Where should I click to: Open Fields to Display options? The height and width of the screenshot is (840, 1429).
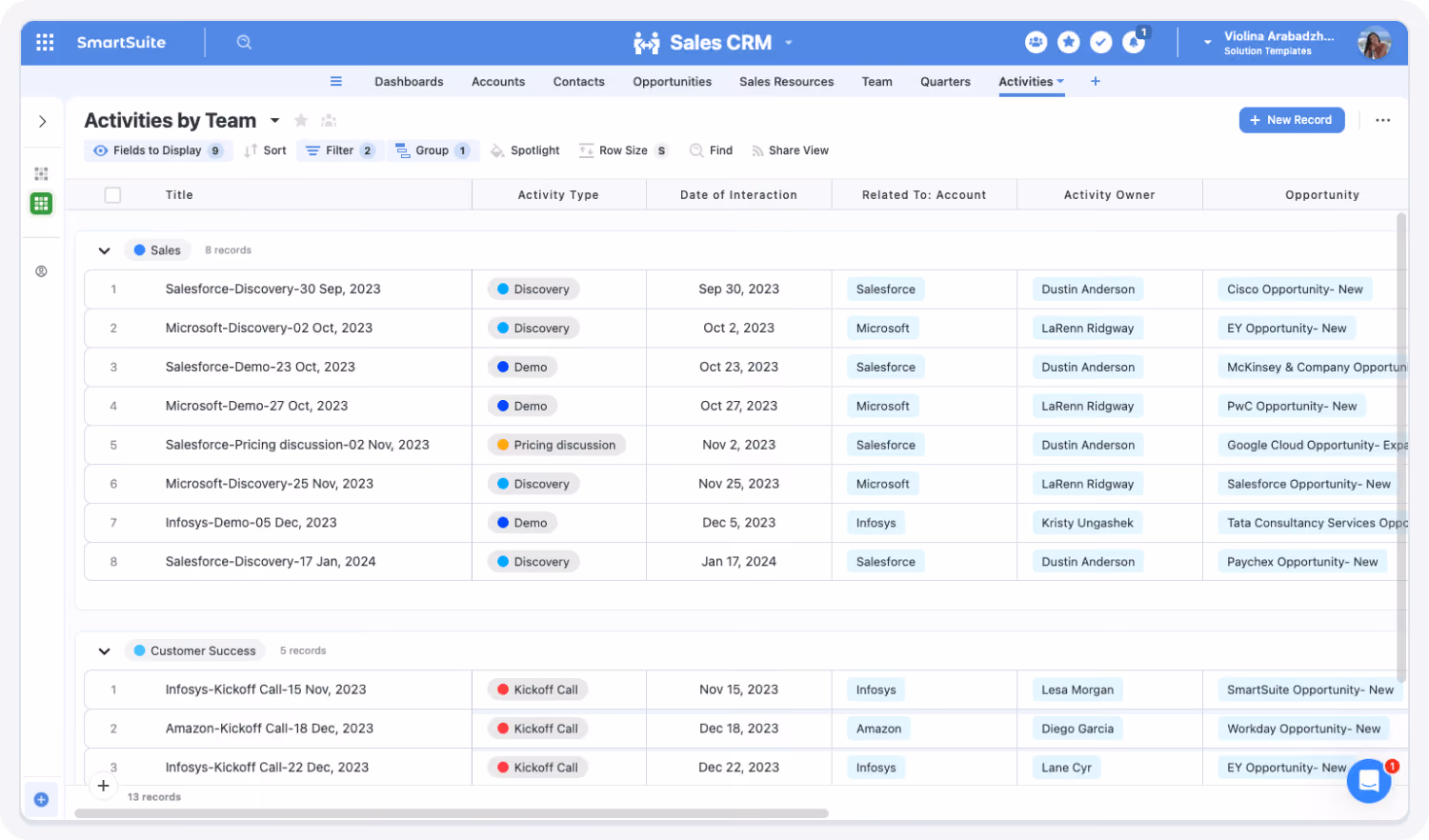tap(158, 150)
